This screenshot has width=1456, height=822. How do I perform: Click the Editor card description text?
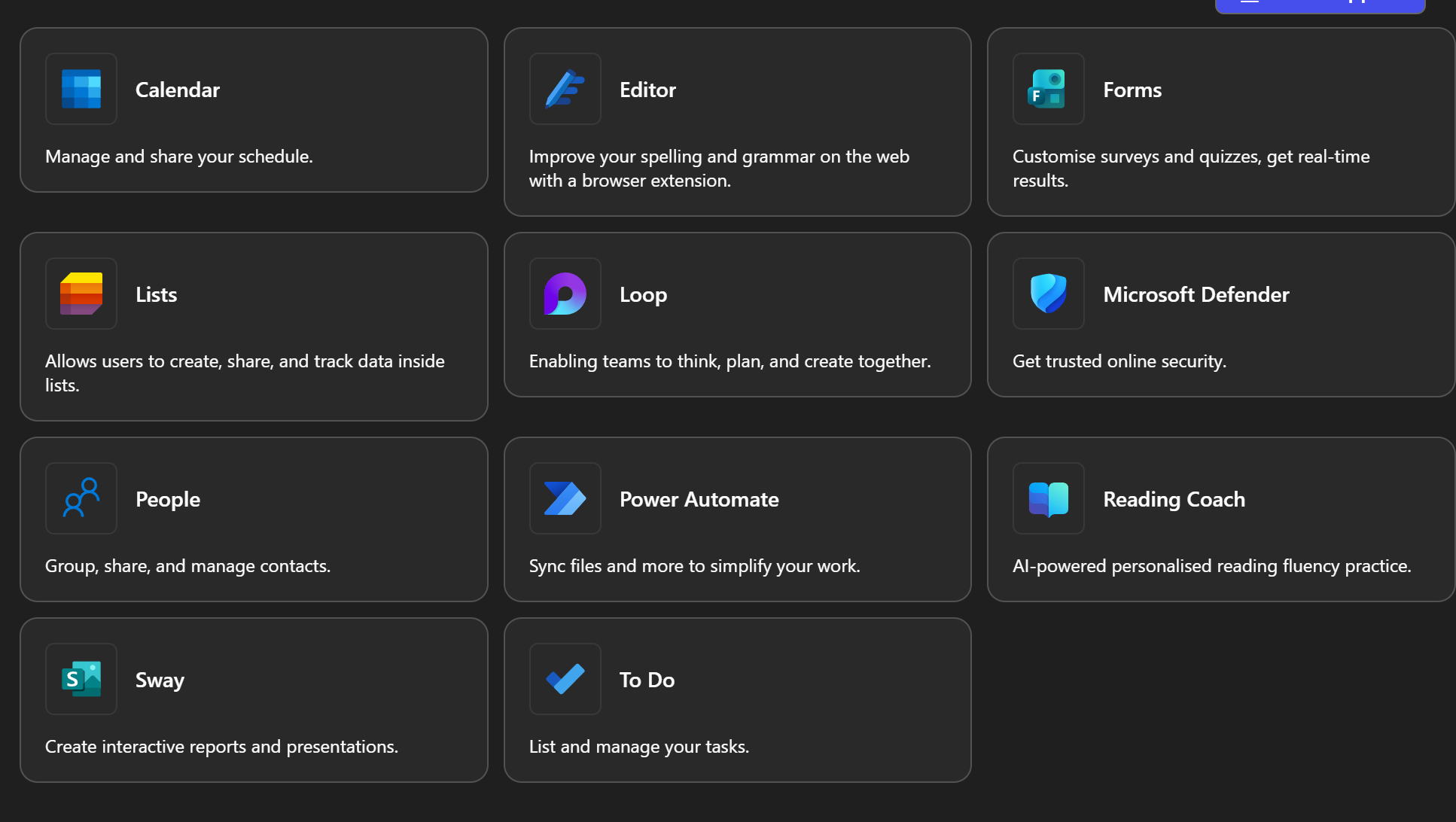click(x=718, y=168)
